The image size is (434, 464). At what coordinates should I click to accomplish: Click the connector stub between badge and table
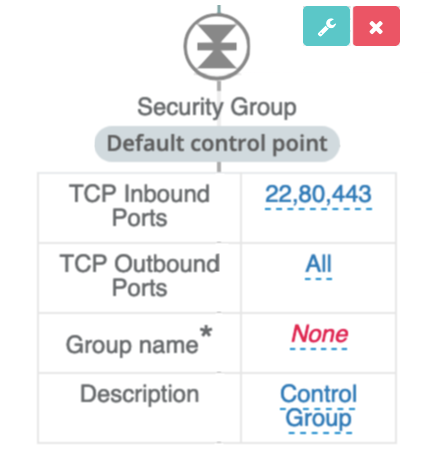(x=219, y=167)
